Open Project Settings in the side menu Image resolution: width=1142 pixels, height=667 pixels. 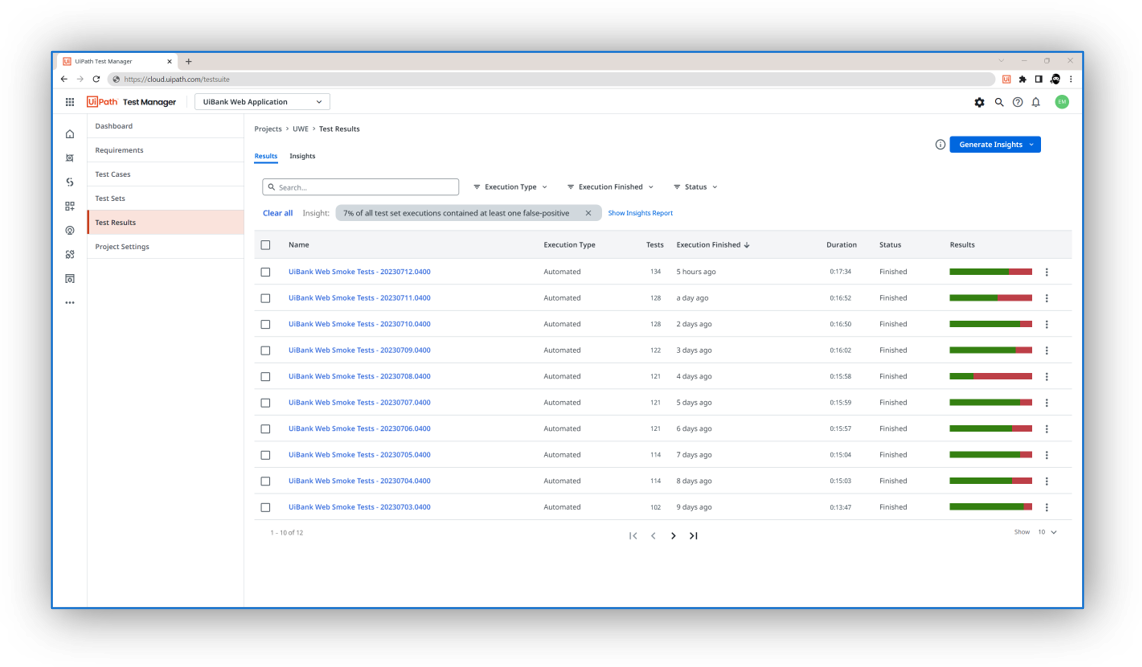(165, 247)
